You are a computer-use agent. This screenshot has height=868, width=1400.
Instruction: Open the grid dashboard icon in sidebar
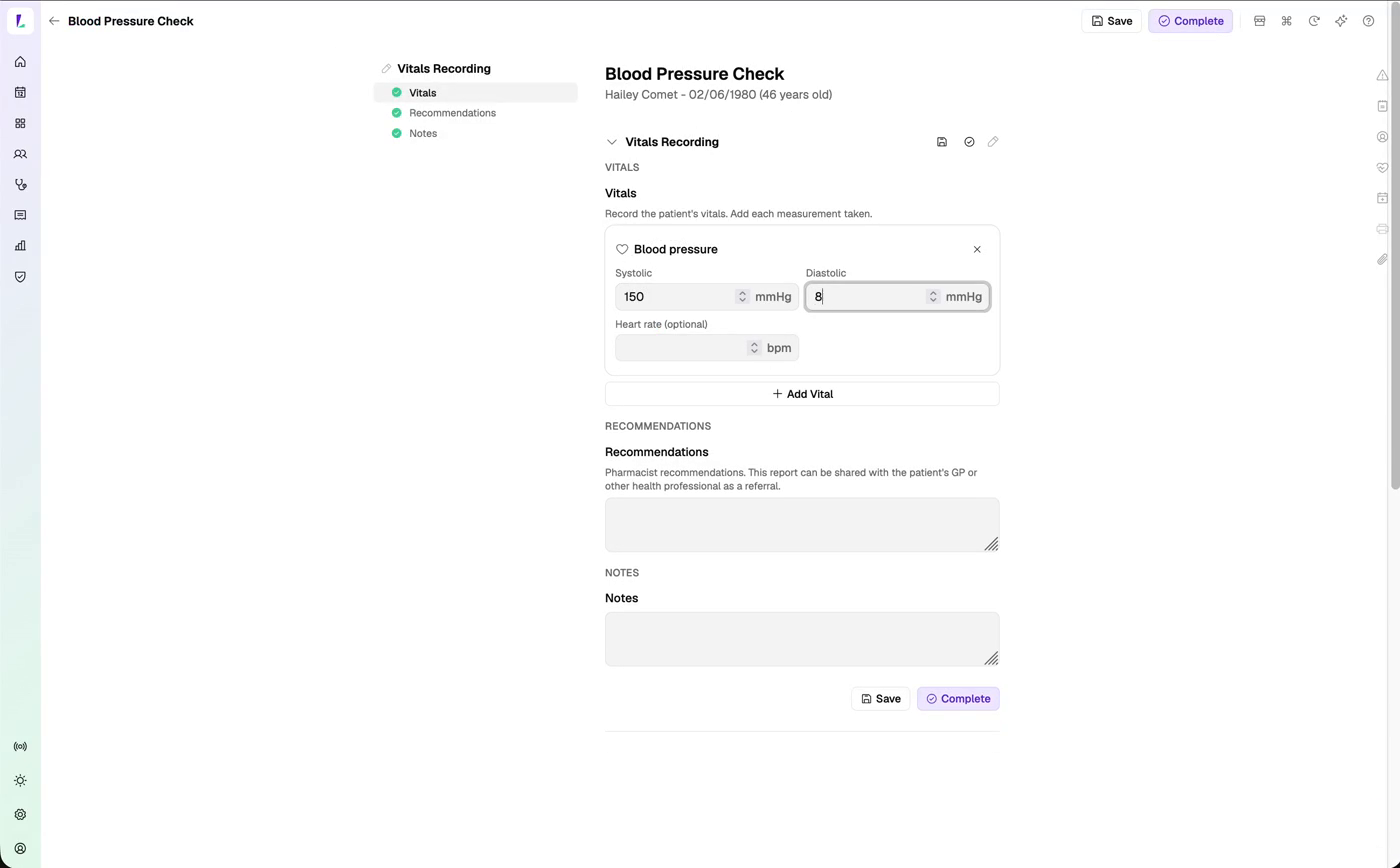pos(20,124)
